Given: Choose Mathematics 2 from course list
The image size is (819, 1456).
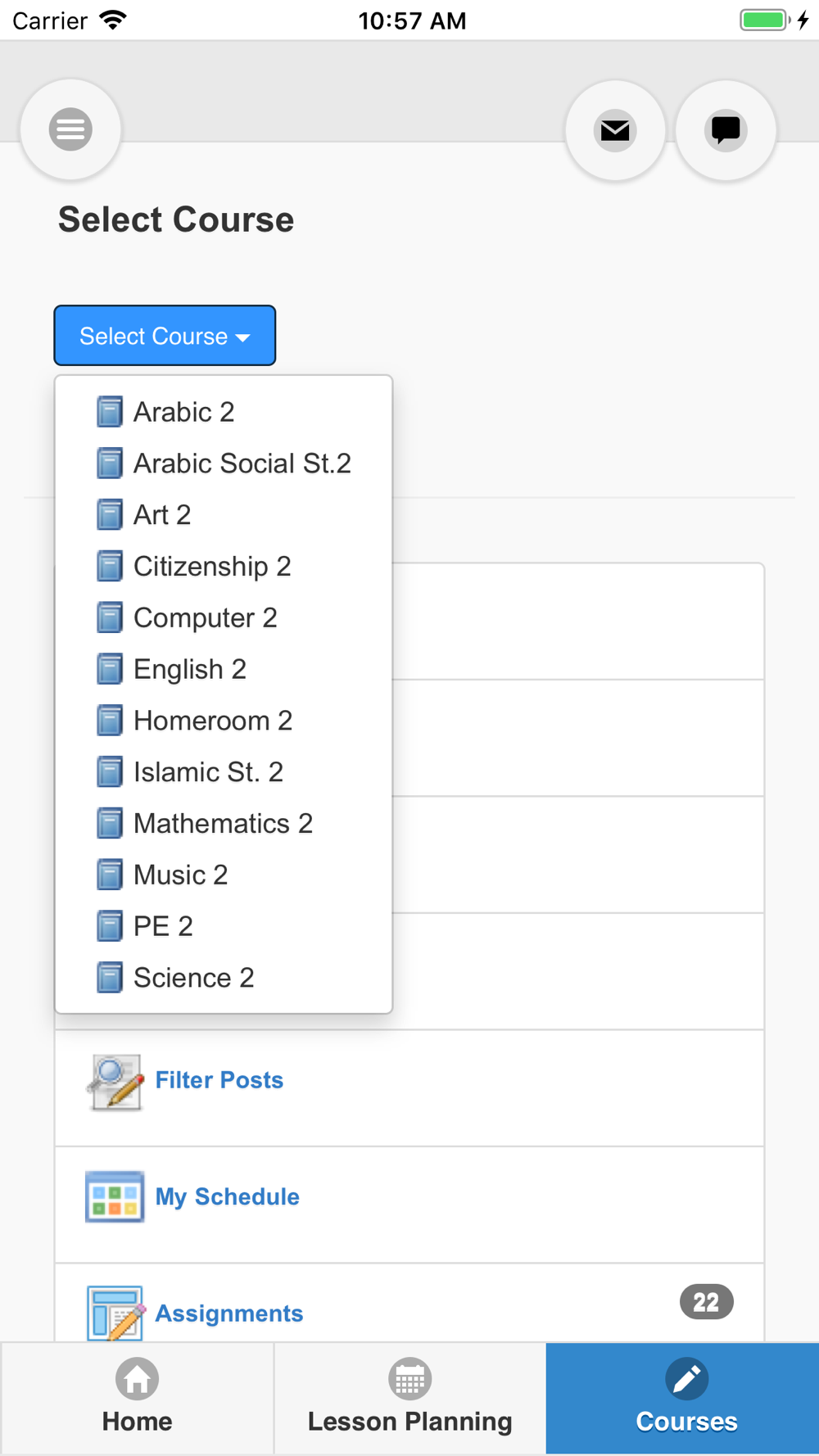Looking at the screenshot, I should [x=223, y=824].
